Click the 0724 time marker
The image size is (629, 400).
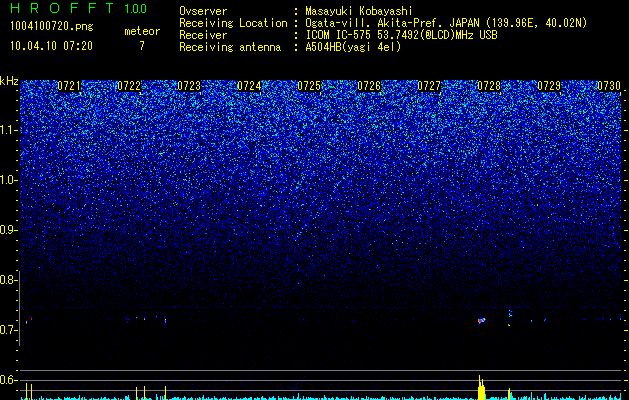point(249,86)
